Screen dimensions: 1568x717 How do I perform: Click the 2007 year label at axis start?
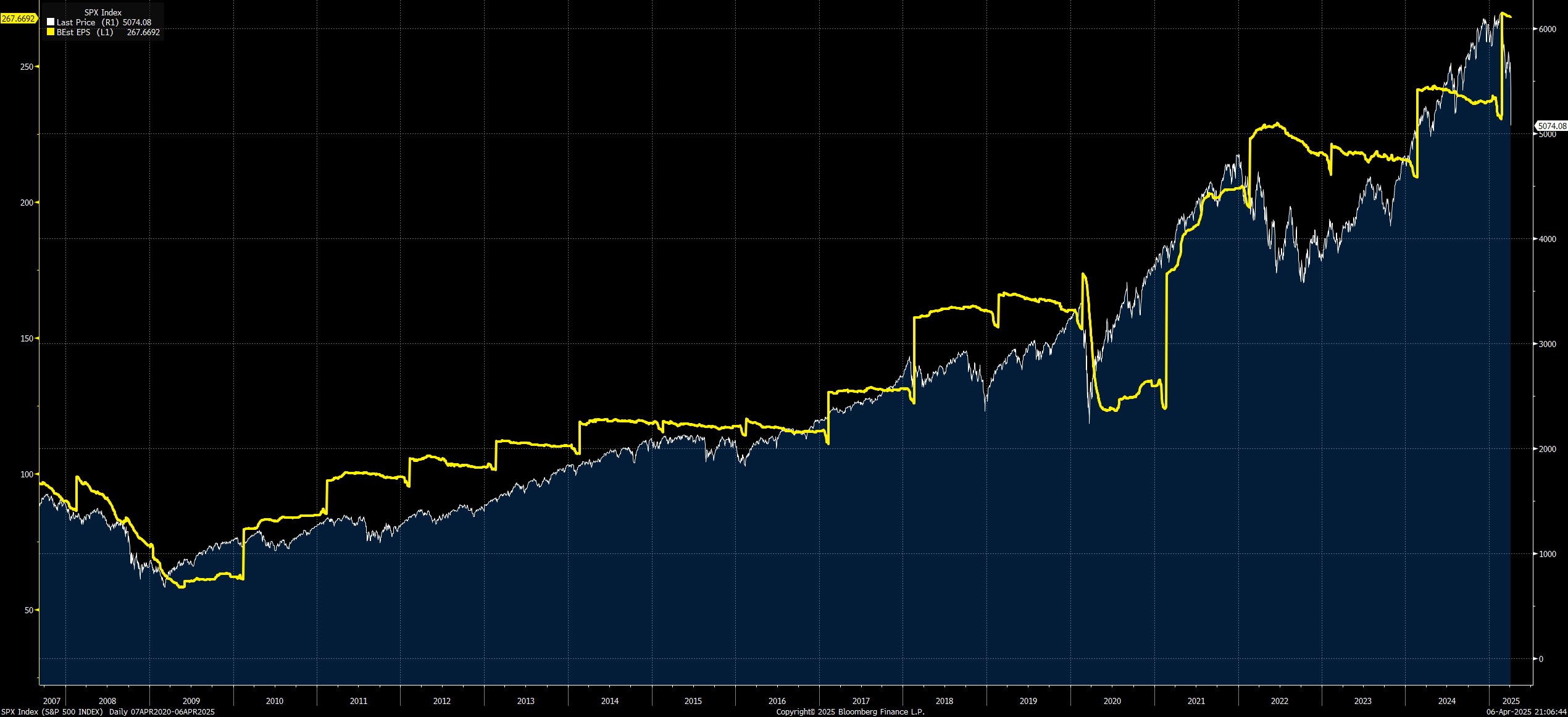click(52, 701)
